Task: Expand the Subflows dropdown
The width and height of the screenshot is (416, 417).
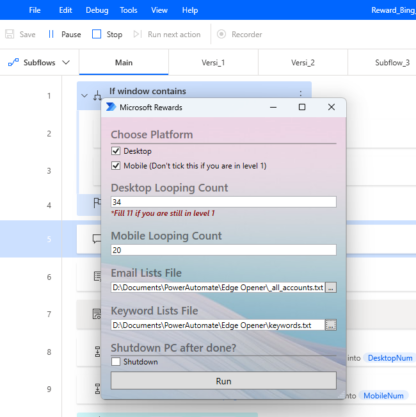Action: pyautogui.click(x=66, y=62)
